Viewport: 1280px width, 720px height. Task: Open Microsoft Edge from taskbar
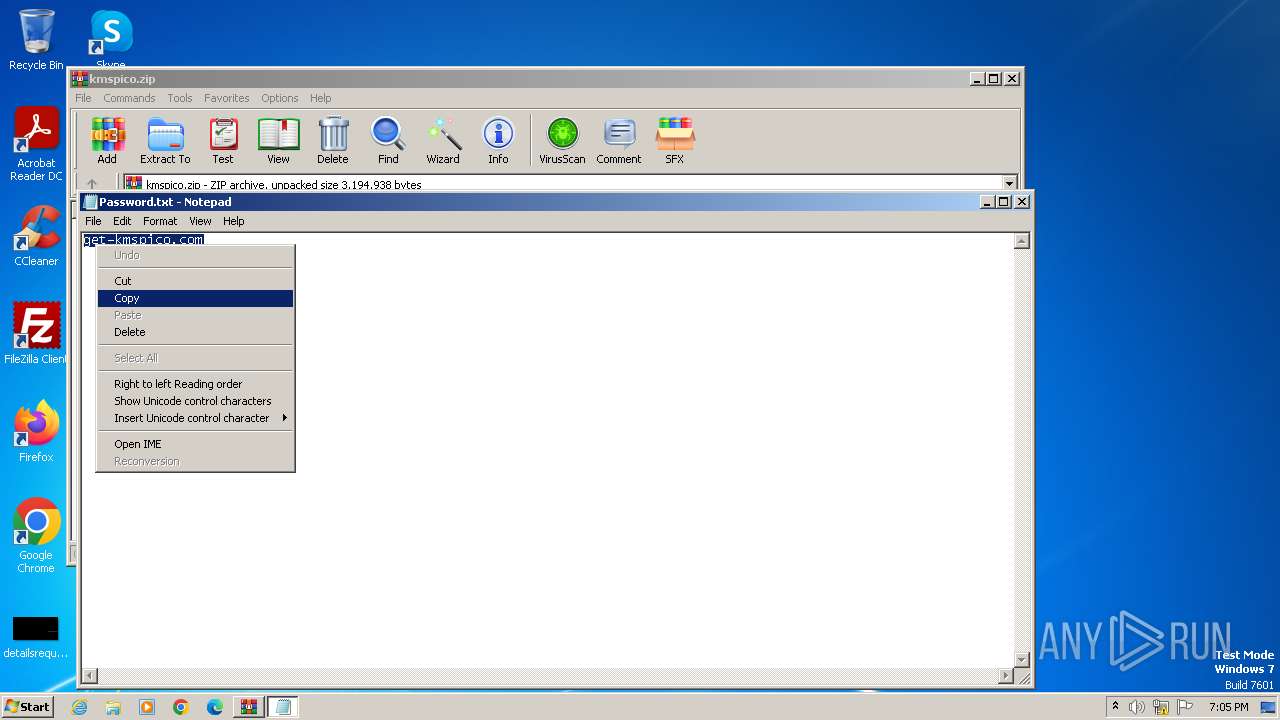pyautogui.click(x=215, y=707)
